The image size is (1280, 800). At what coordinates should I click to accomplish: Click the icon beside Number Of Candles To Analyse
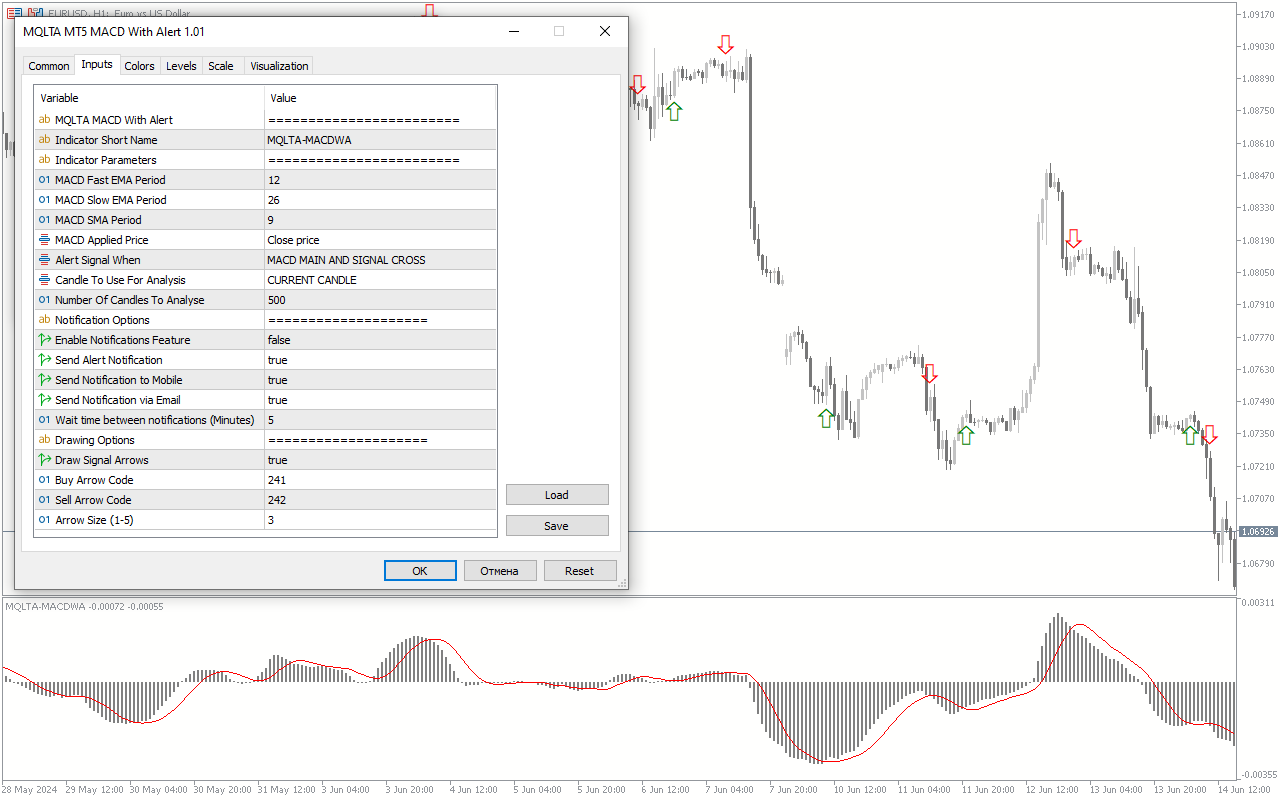[44, 300]
